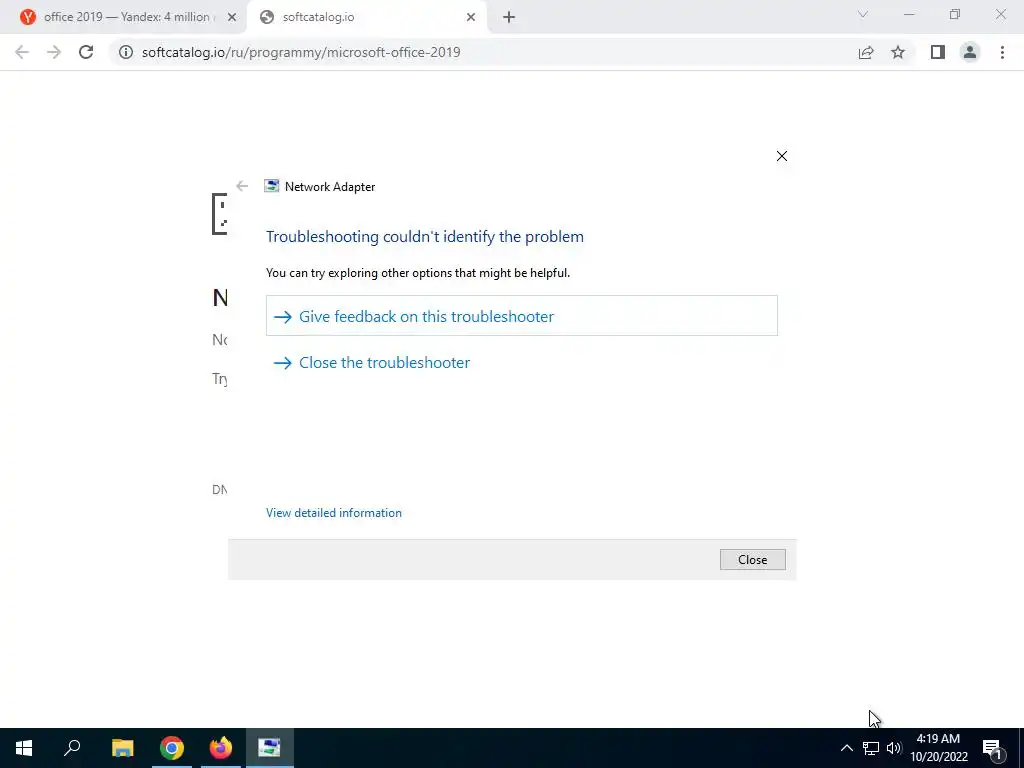1024x768 pixels.
Task: Open the taskbar clock and date
Action: click(x=938, y=748)
